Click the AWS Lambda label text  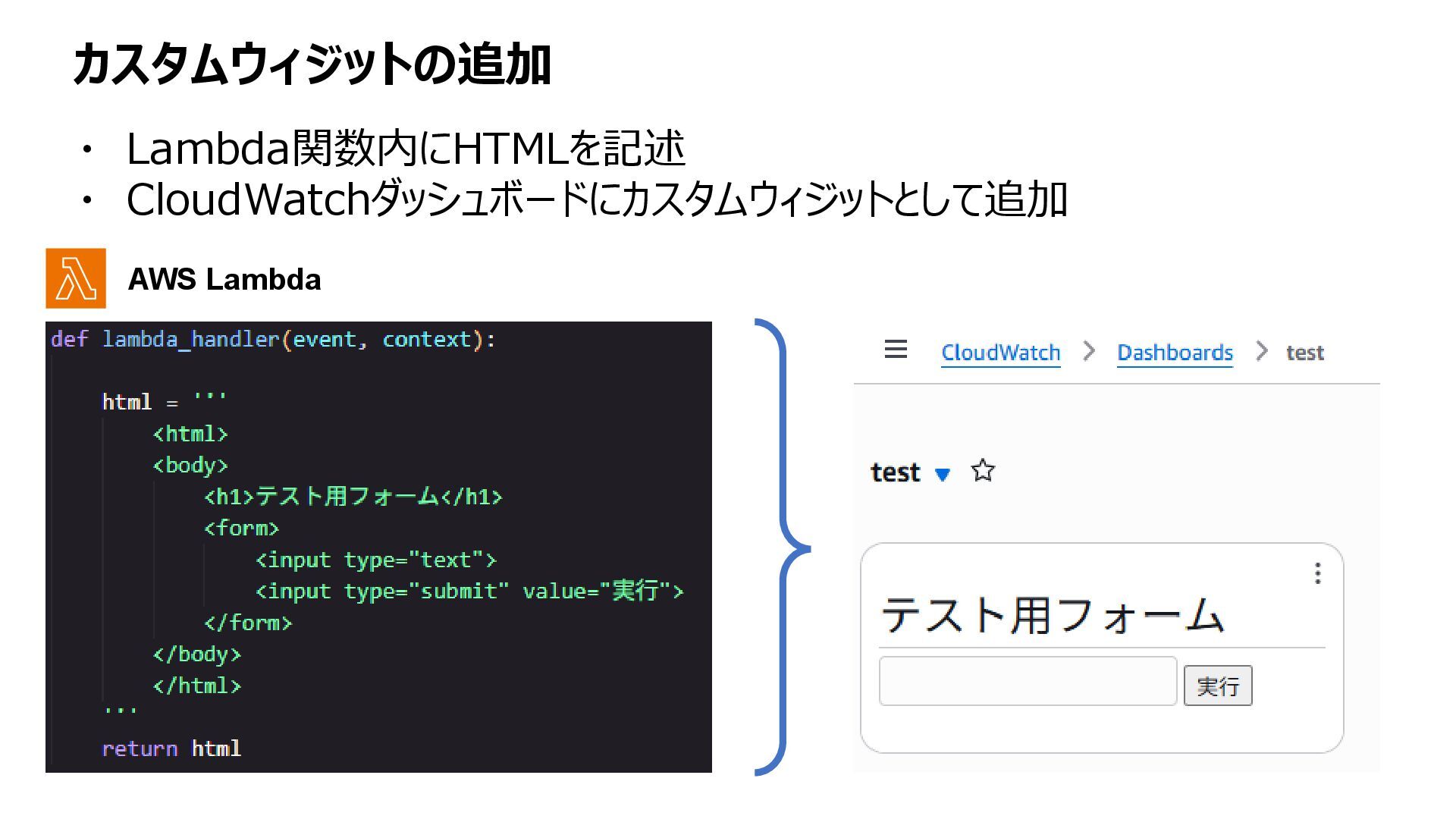[224, 279]
